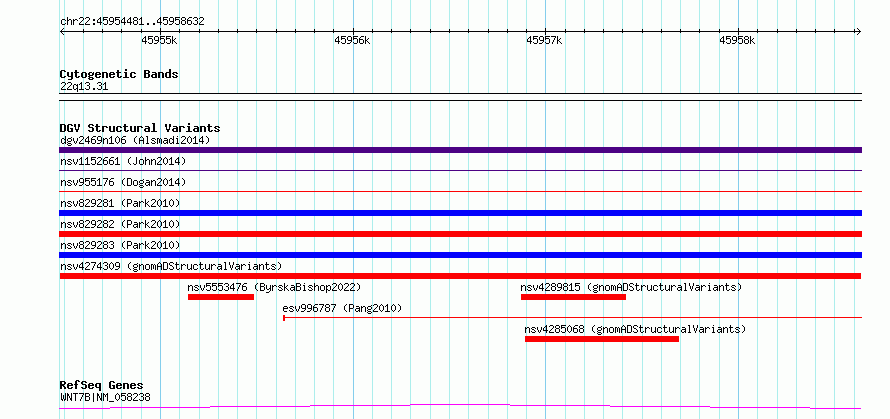Select the dark purple dgv2469n106 variant bar

[460, 150]
